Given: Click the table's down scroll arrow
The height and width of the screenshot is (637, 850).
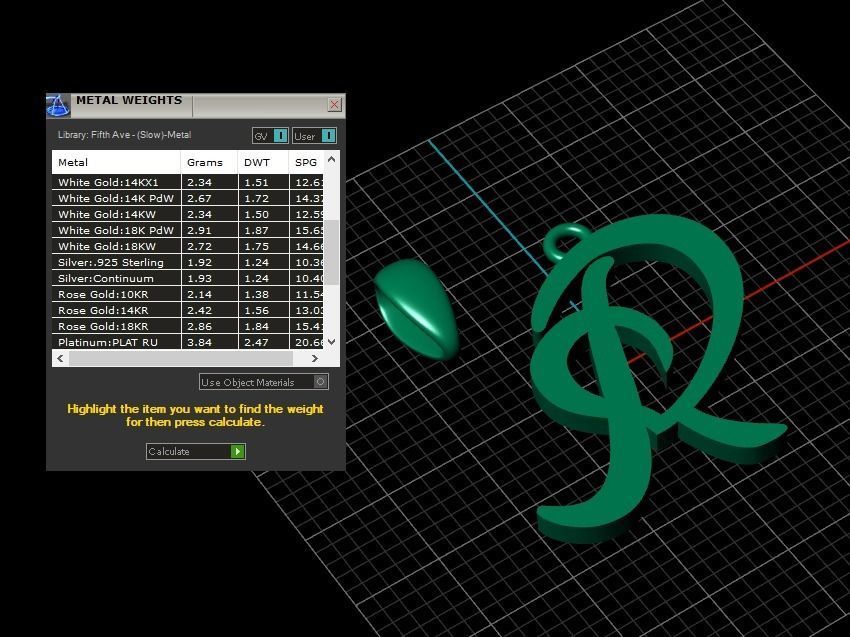Looking at the screenshot, I should 332,342.
